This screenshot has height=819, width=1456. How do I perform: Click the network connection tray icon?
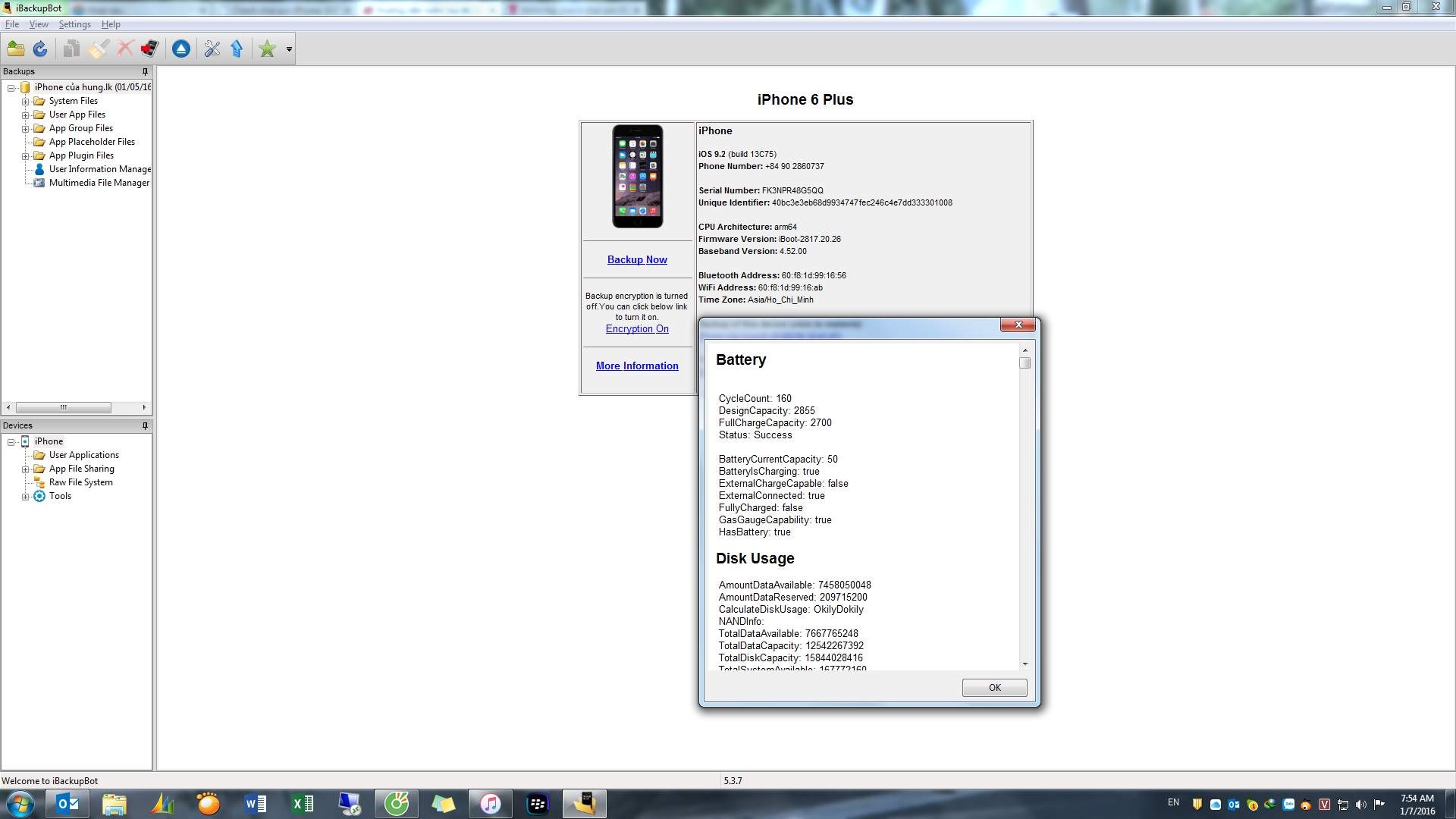tap(1343, 805)
